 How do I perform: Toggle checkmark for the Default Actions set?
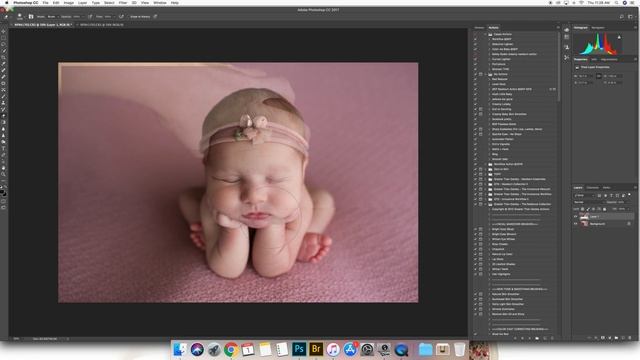point(476,34)
